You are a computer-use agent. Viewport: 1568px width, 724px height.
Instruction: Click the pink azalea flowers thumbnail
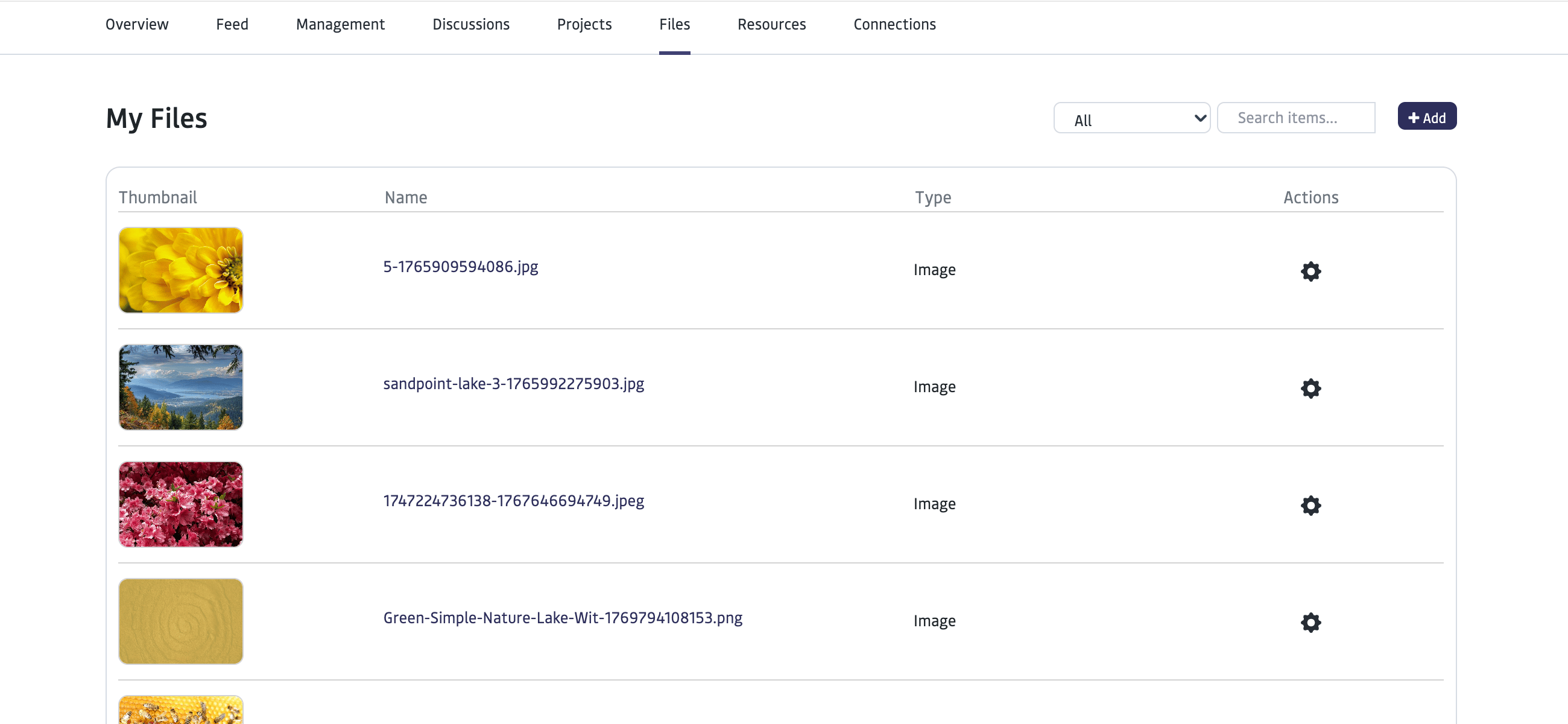click(x=181, y=504)
